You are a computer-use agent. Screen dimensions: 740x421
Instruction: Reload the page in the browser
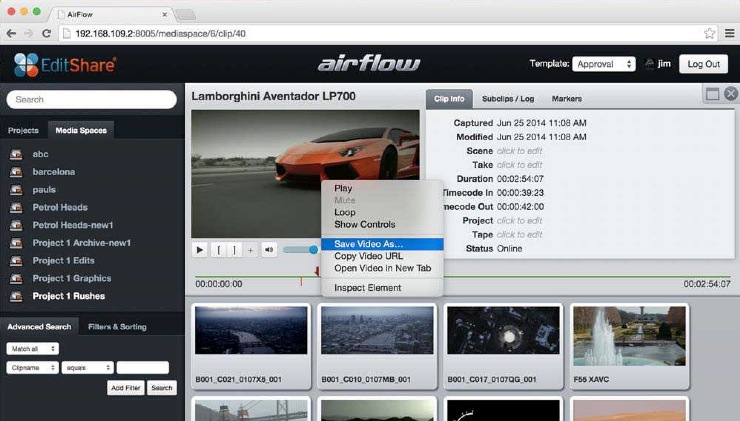point(46,34)
